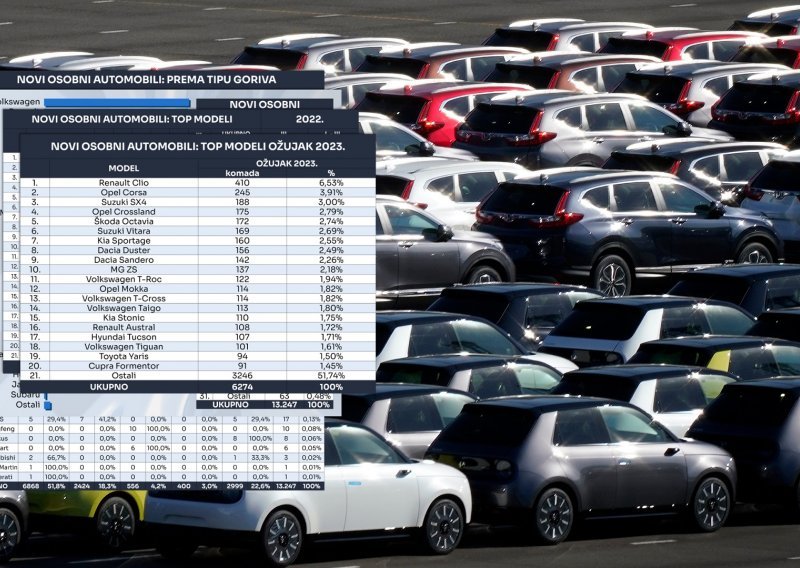Click the 'Suzuki SX4' row label
This screenshot has width=800, height=568.
[x=123, y=202]
